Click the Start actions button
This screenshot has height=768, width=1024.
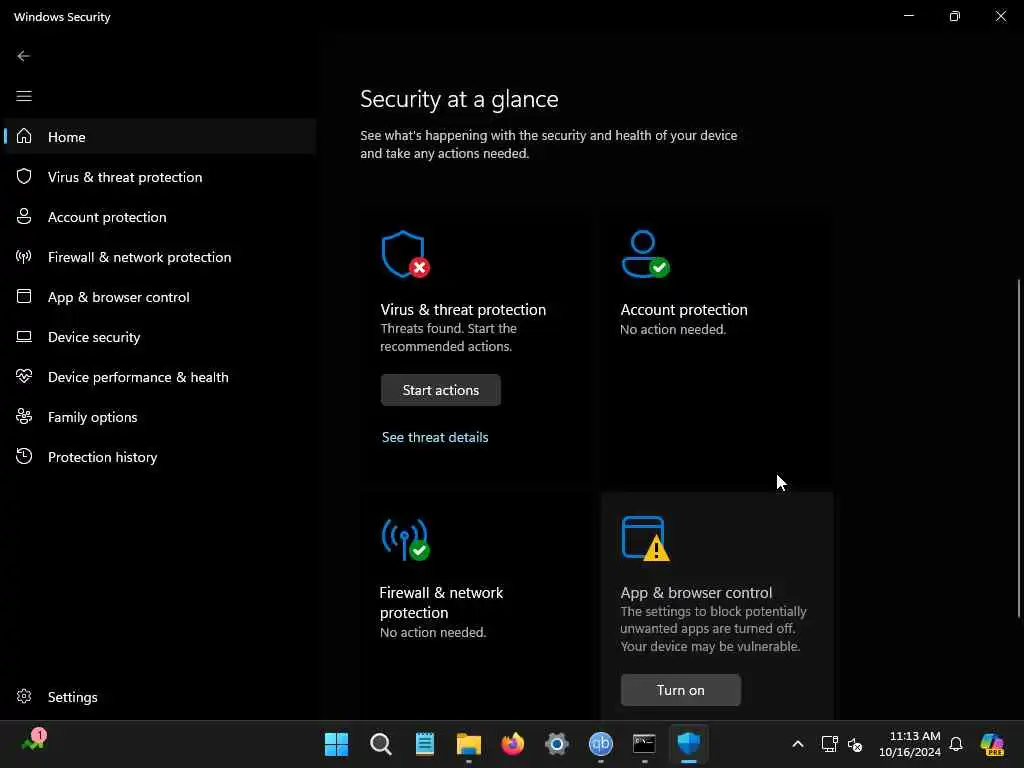click(441, 390)
